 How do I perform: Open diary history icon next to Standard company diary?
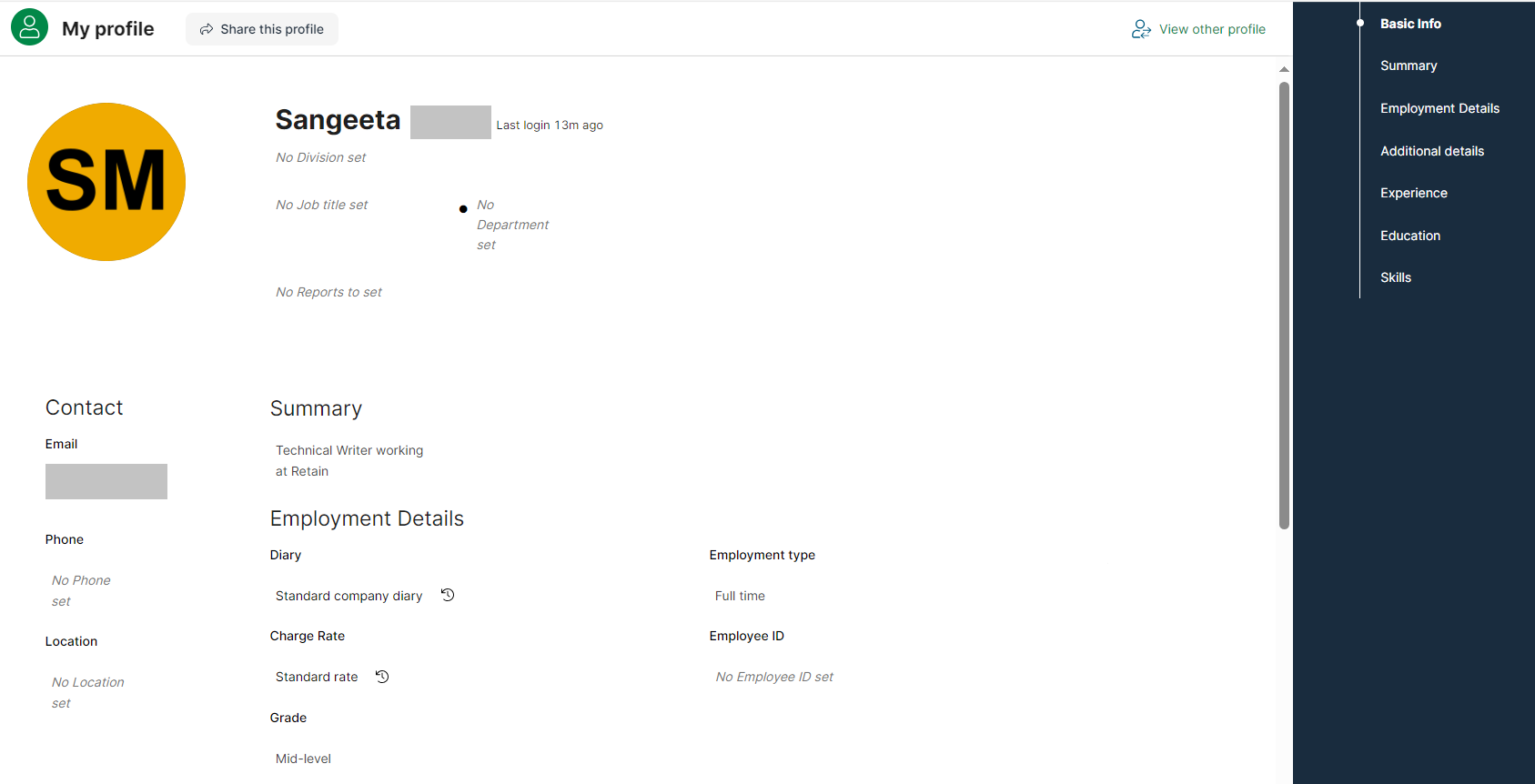click(448, 595)
